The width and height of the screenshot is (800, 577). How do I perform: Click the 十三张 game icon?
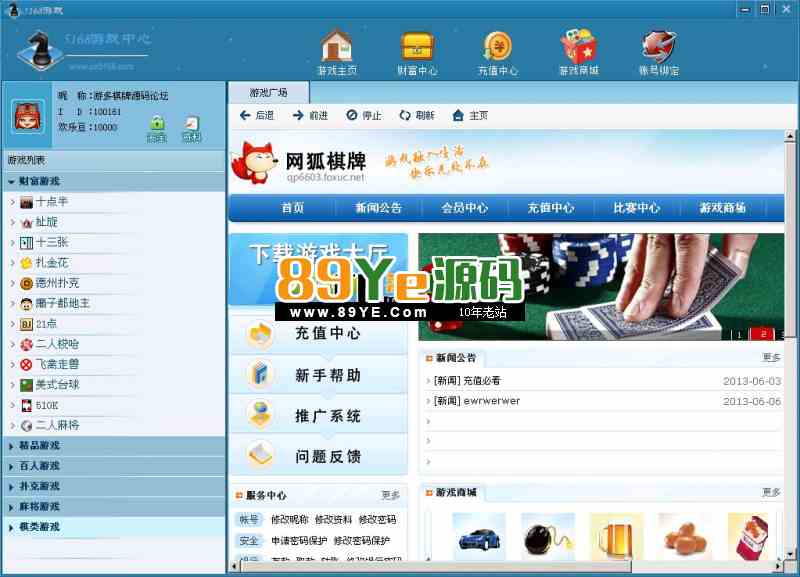pos(26,243)
